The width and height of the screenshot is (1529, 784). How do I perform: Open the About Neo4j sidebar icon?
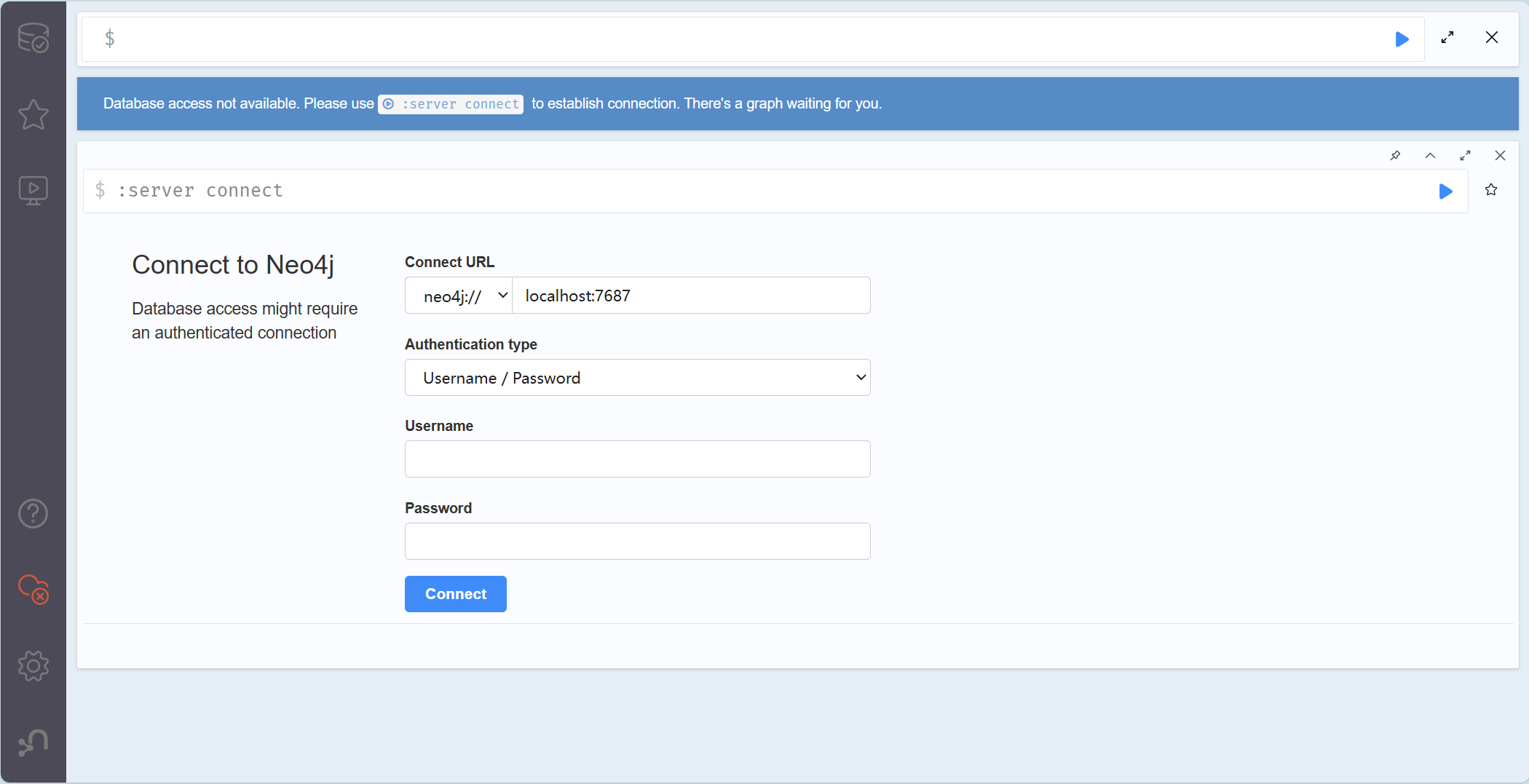tap(33, 743)
